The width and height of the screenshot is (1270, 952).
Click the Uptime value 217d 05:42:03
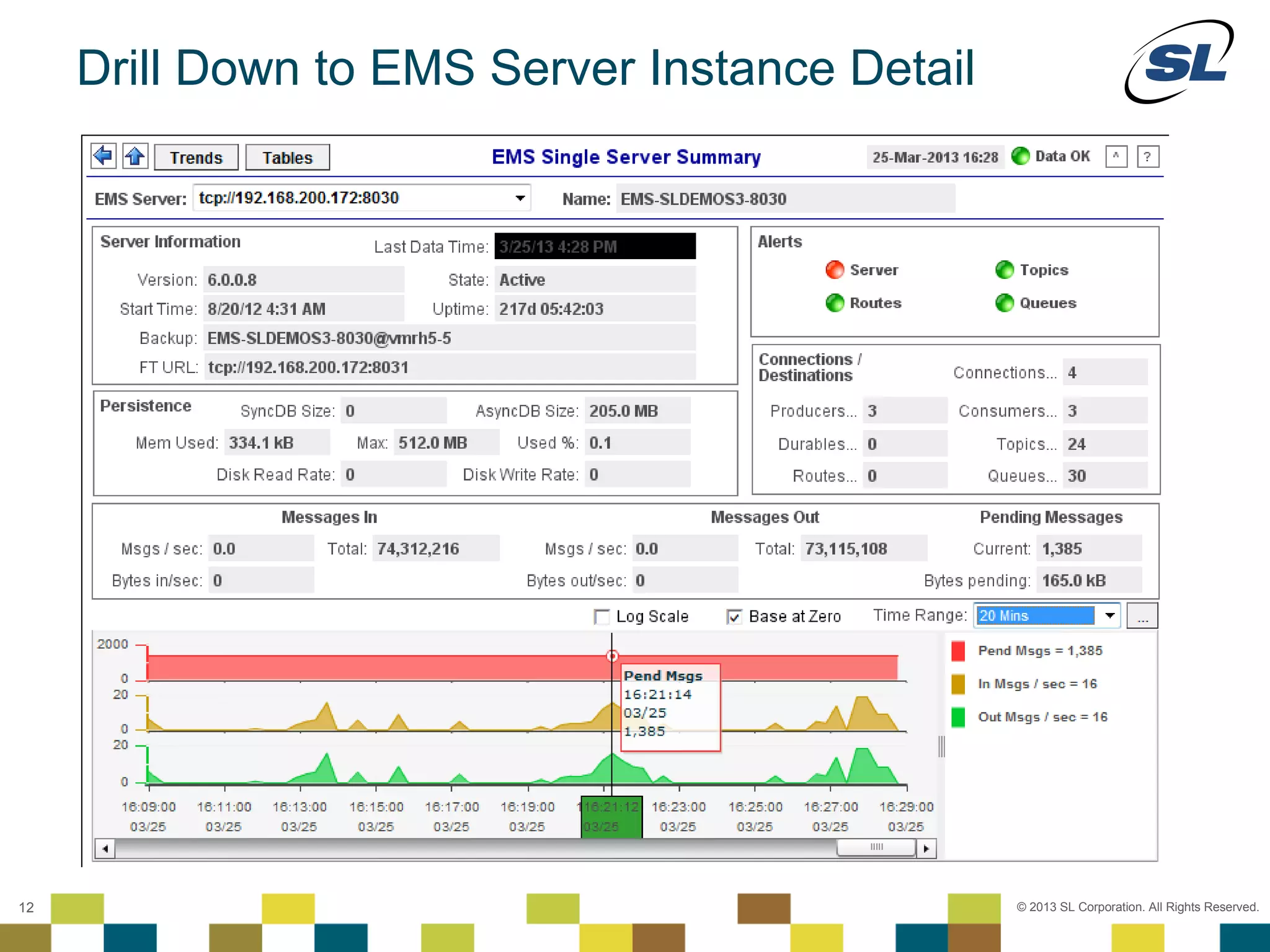pyautogui.click(x=595, y=309)
